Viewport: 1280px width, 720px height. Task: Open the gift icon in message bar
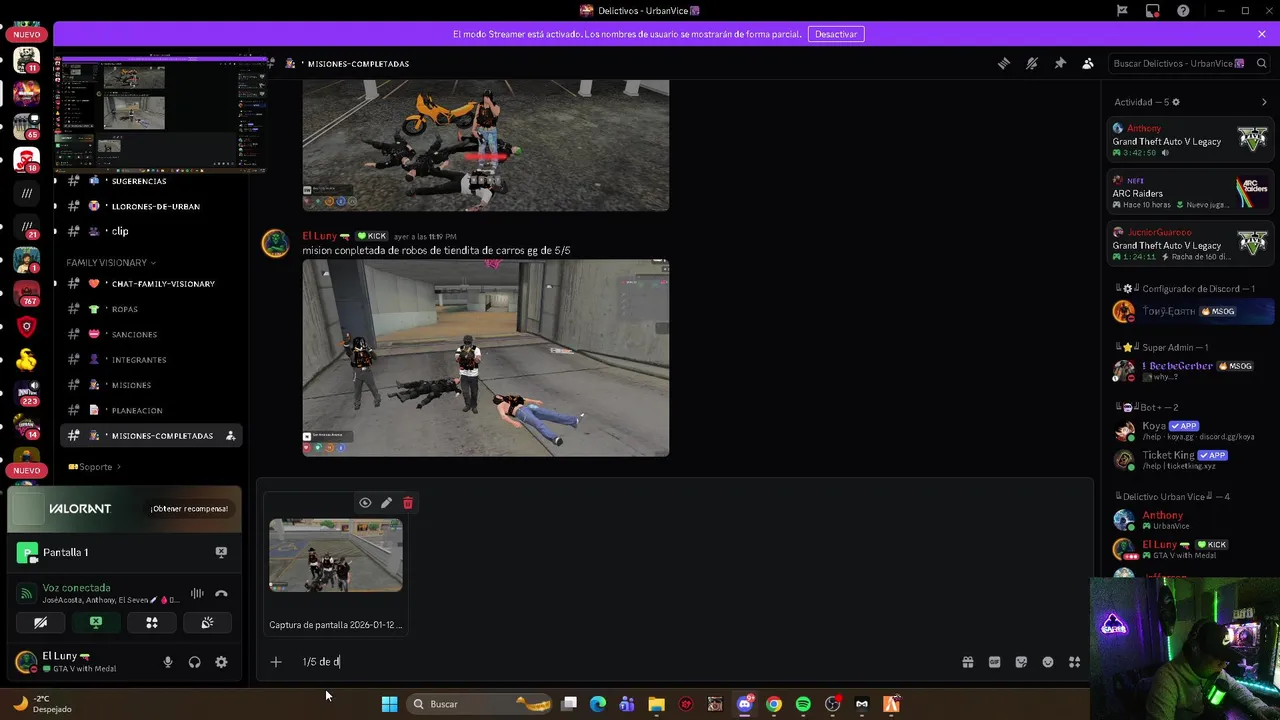coord(968,662)
